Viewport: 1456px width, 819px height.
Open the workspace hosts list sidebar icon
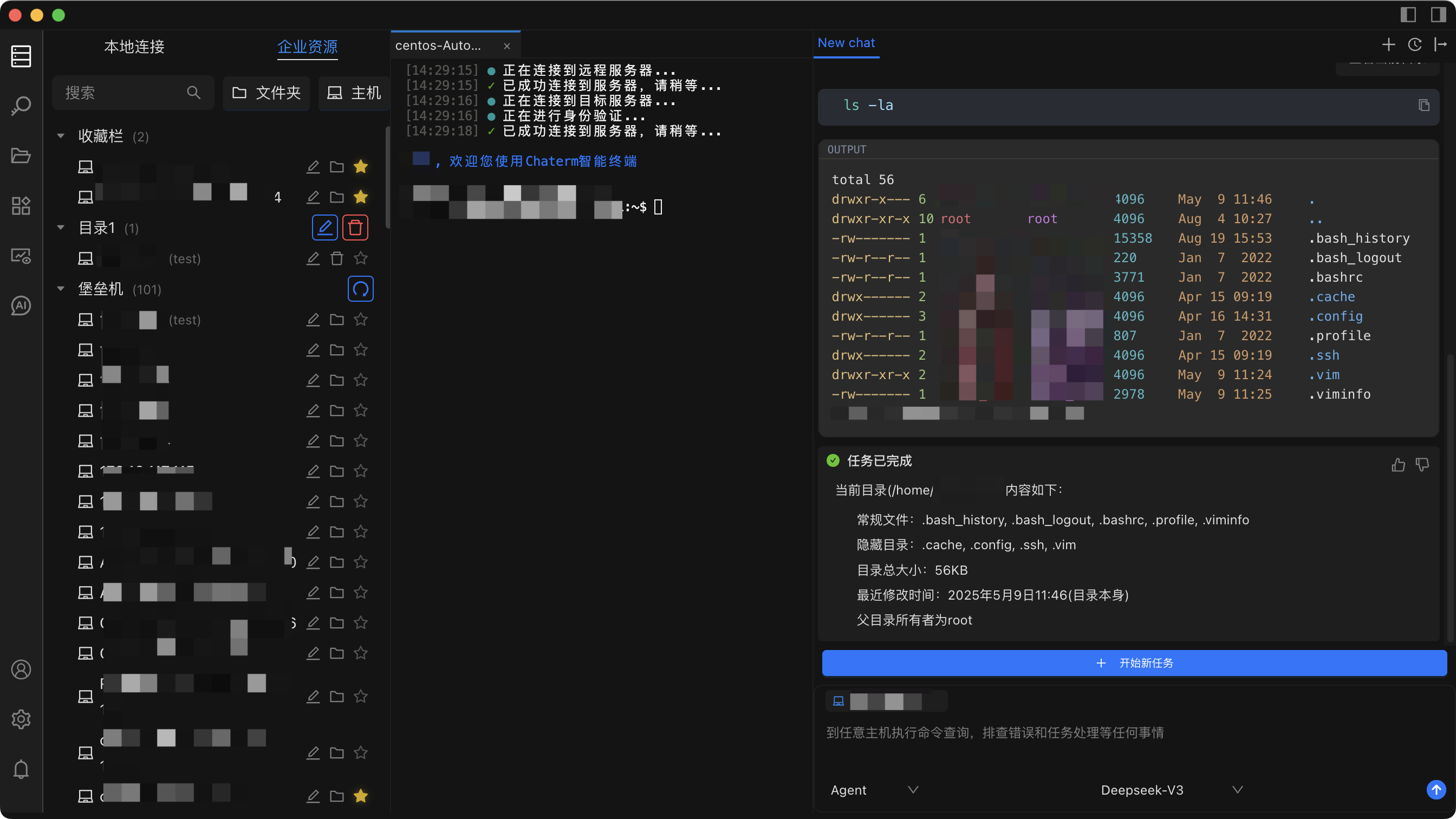point(21,56)
